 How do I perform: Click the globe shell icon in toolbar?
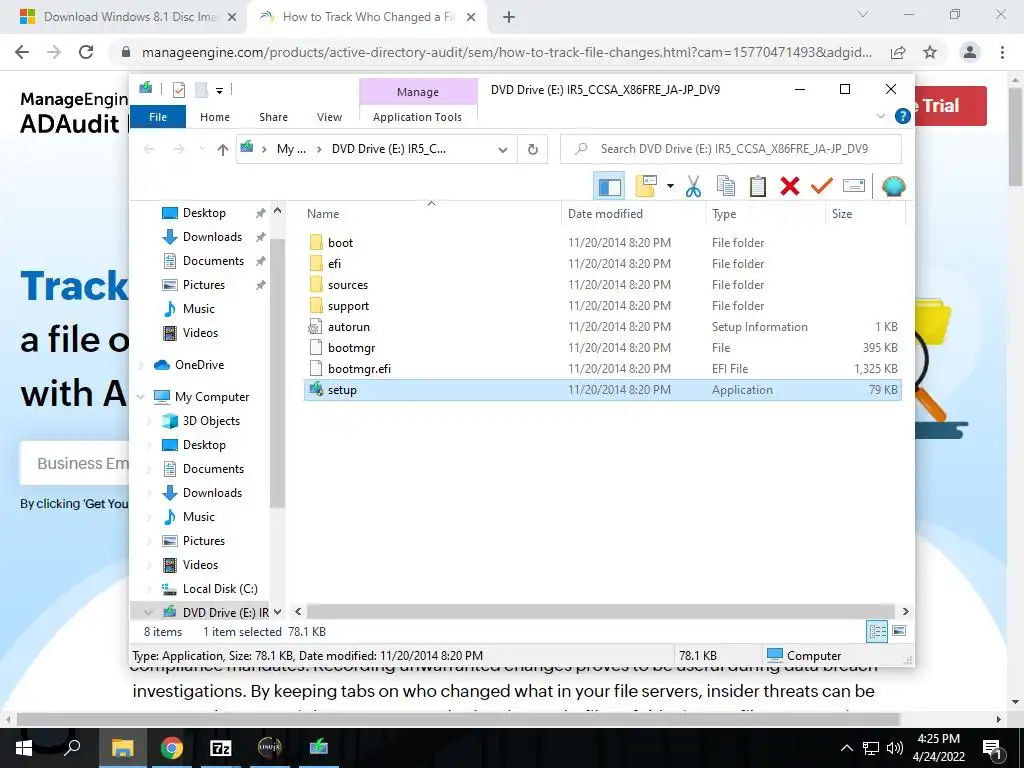point(893,186)
